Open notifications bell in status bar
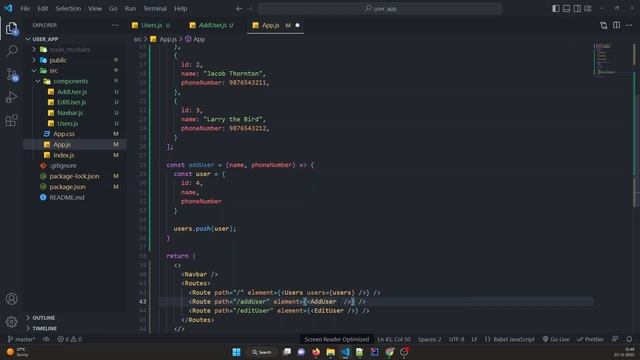The width and height of the screenshot is (640, 360). pyautogui.click(x=629, y=339)
